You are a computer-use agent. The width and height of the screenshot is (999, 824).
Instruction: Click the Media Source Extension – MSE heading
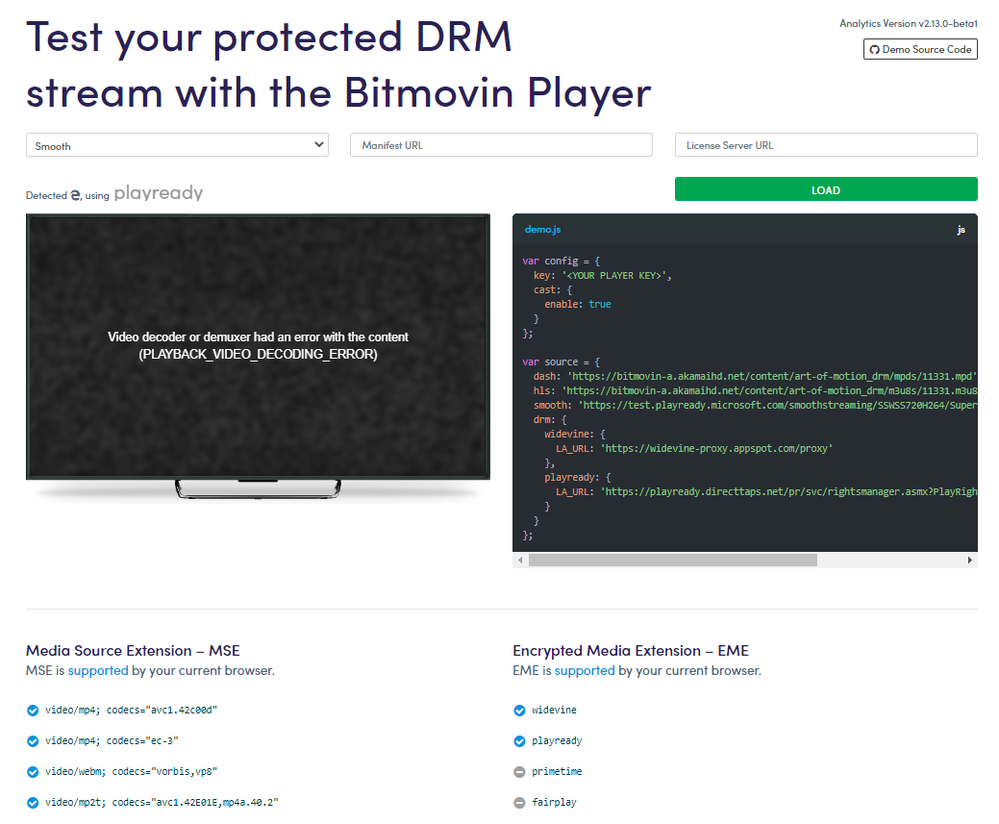point(133,651)
